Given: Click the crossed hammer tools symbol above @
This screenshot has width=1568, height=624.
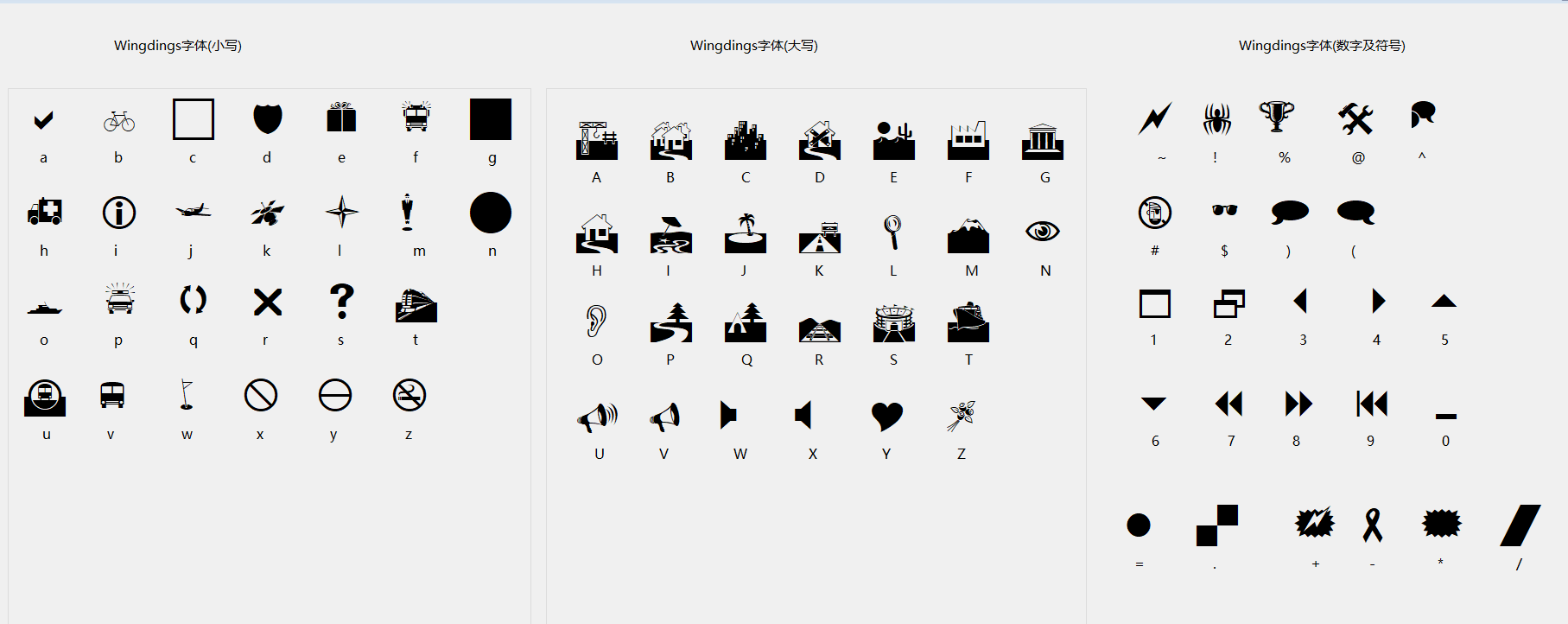Looking at the screenshot, I should [x=1356, y=118].
